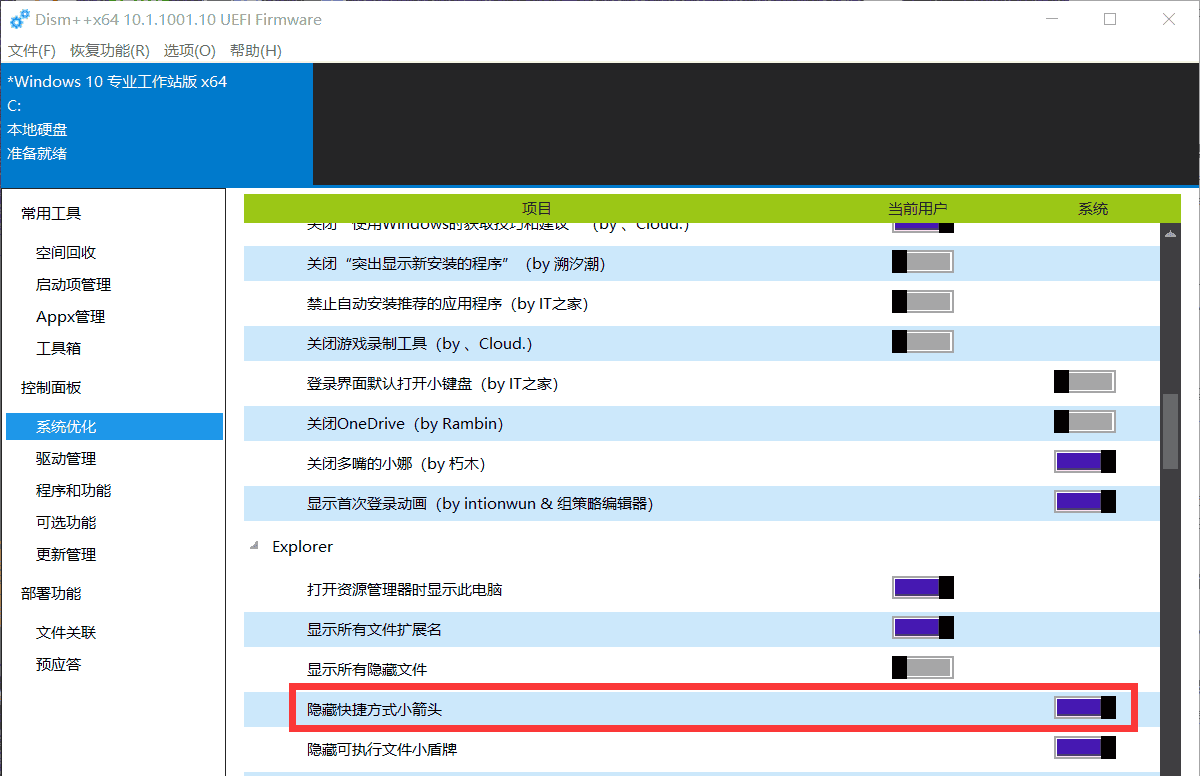Disable the 关闭多嘴的小娜 toggle
The image size is (1200, 776).
1084,461
